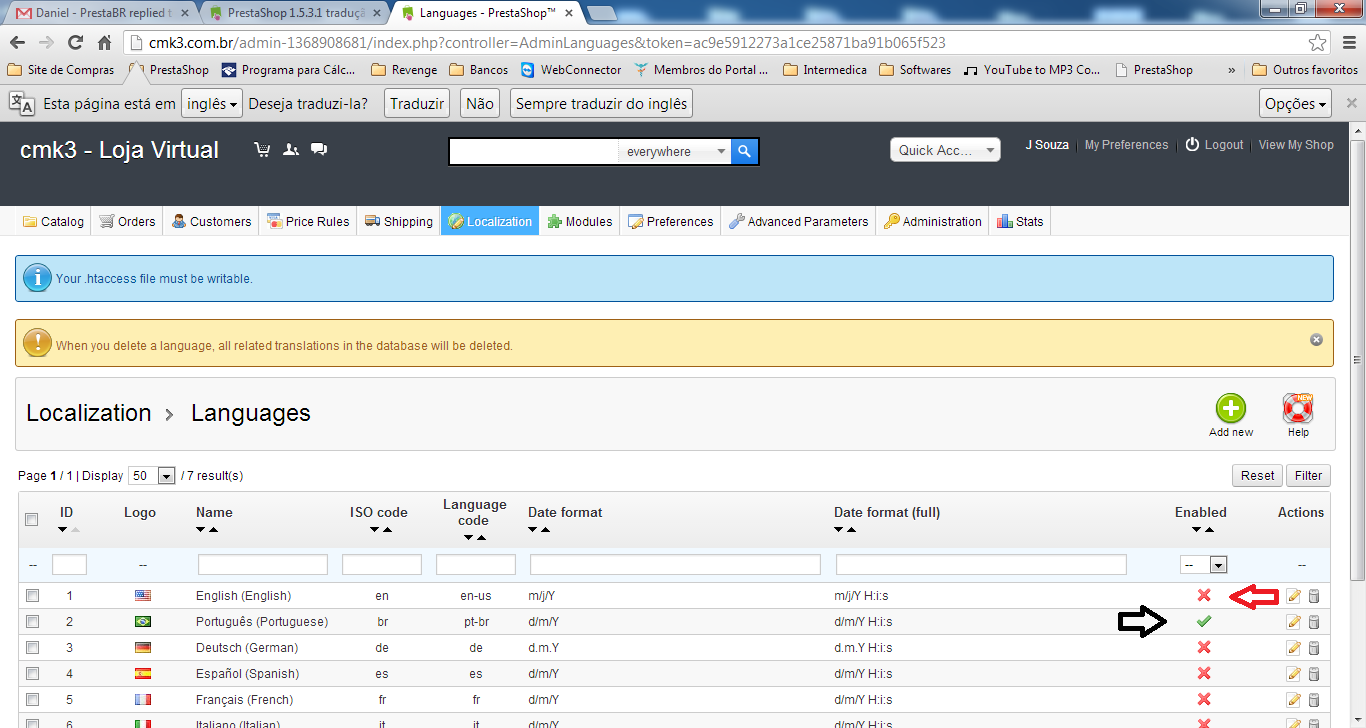Click the browser back arrow
This screenshot has width=1366, height=728.
point(17,43)
